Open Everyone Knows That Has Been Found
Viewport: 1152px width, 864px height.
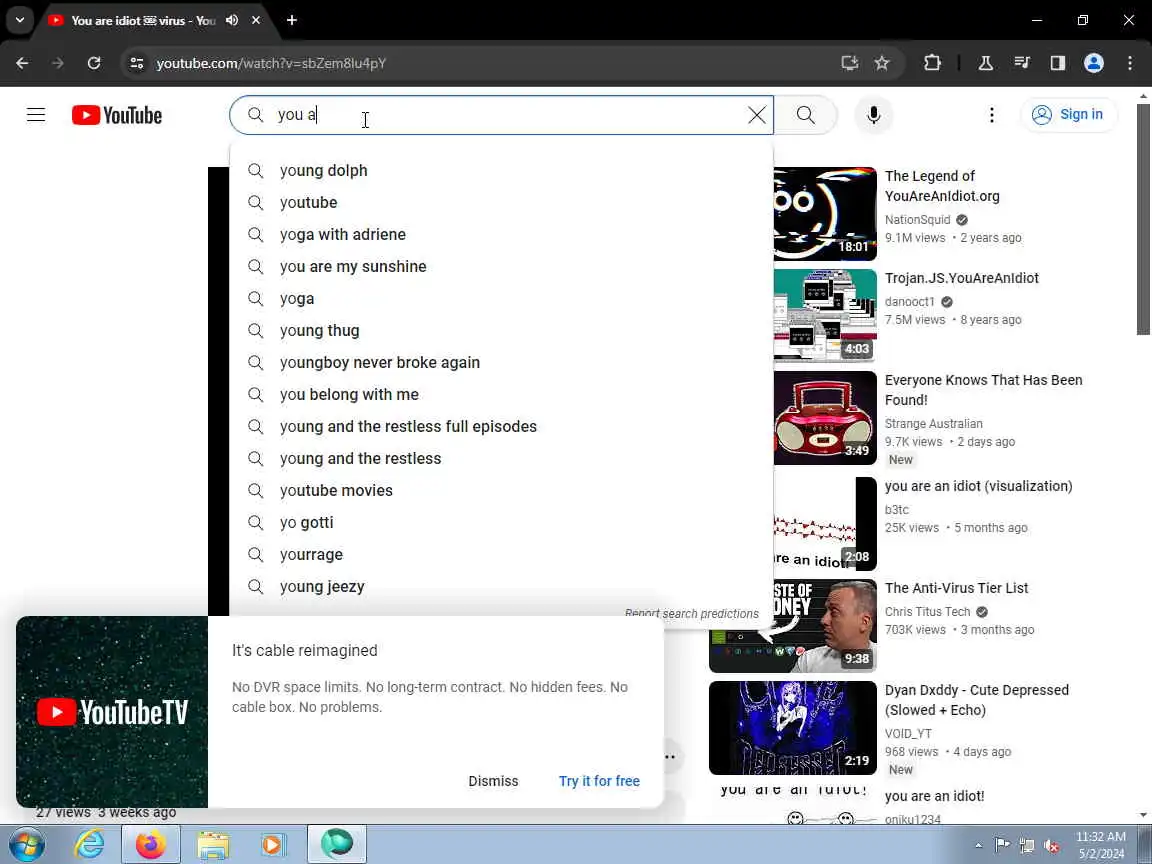983,390
